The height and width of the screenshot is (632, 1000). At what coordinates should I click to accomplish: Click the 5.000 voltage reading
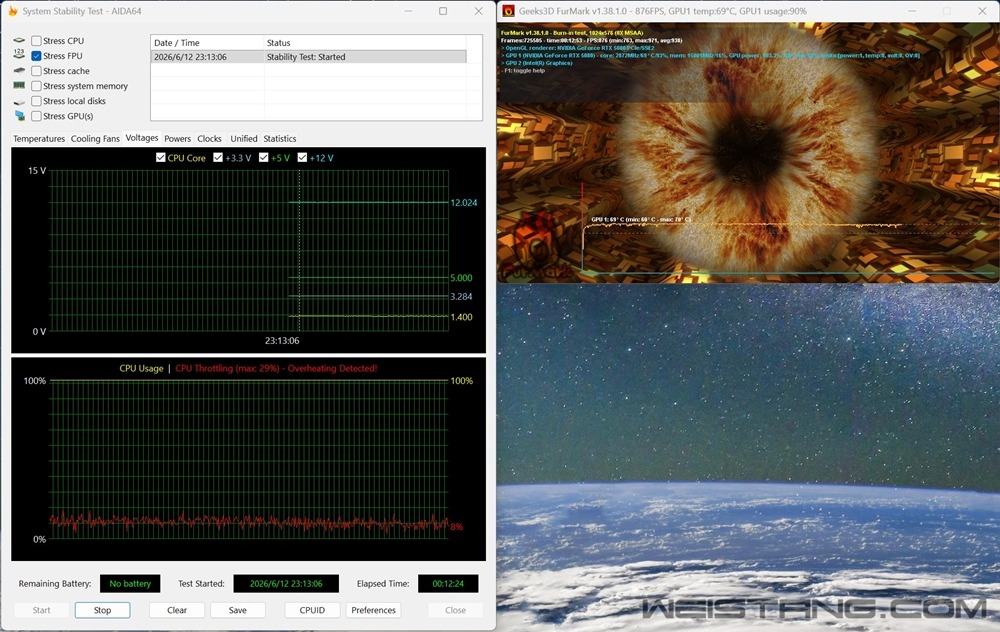click(x=461, y=278)
